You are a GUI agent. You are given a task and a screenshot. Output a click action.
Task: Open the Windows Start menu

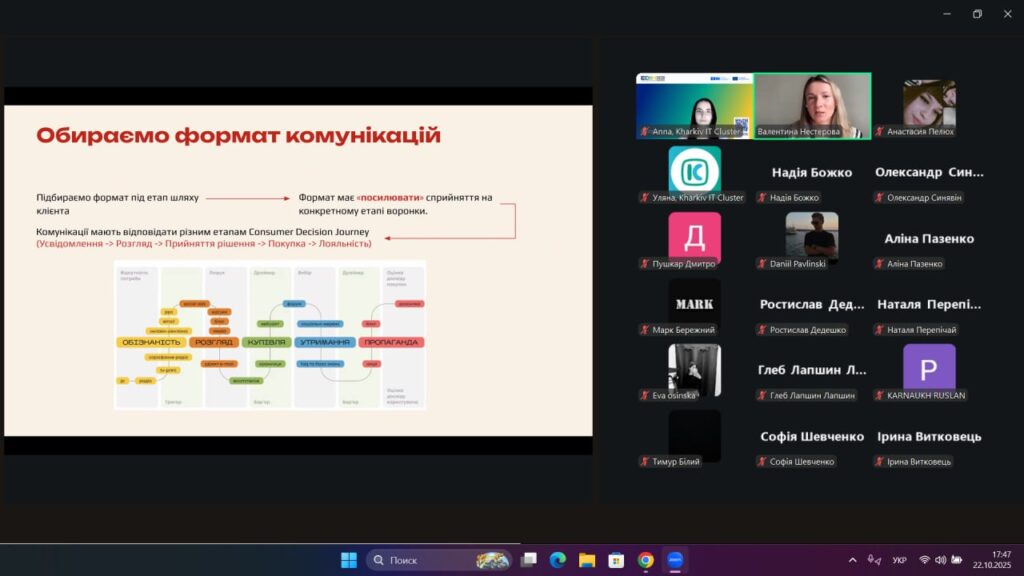click(349, 560)
